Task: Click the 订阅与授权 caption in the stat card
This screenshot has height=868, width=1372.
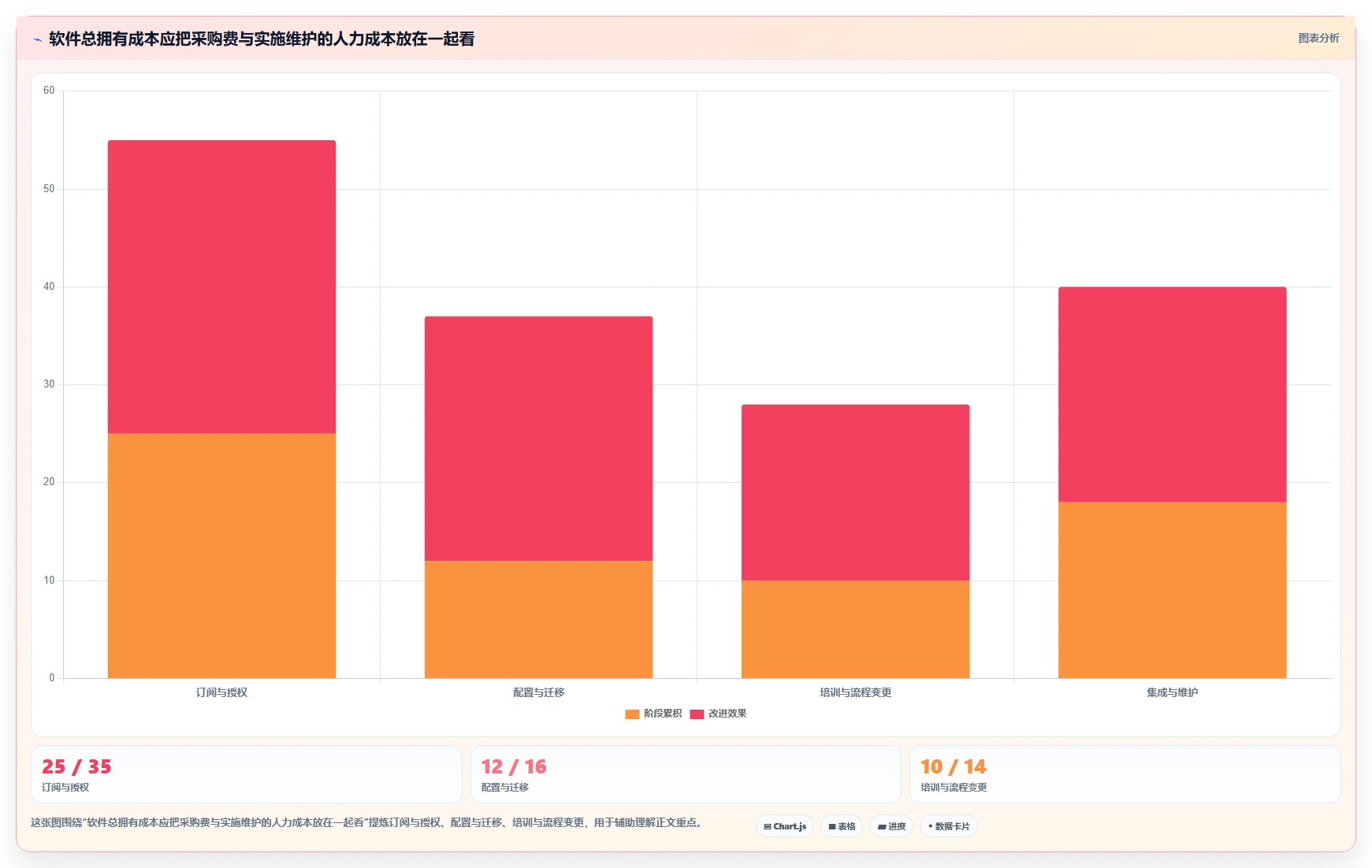Action: point(65,788)
